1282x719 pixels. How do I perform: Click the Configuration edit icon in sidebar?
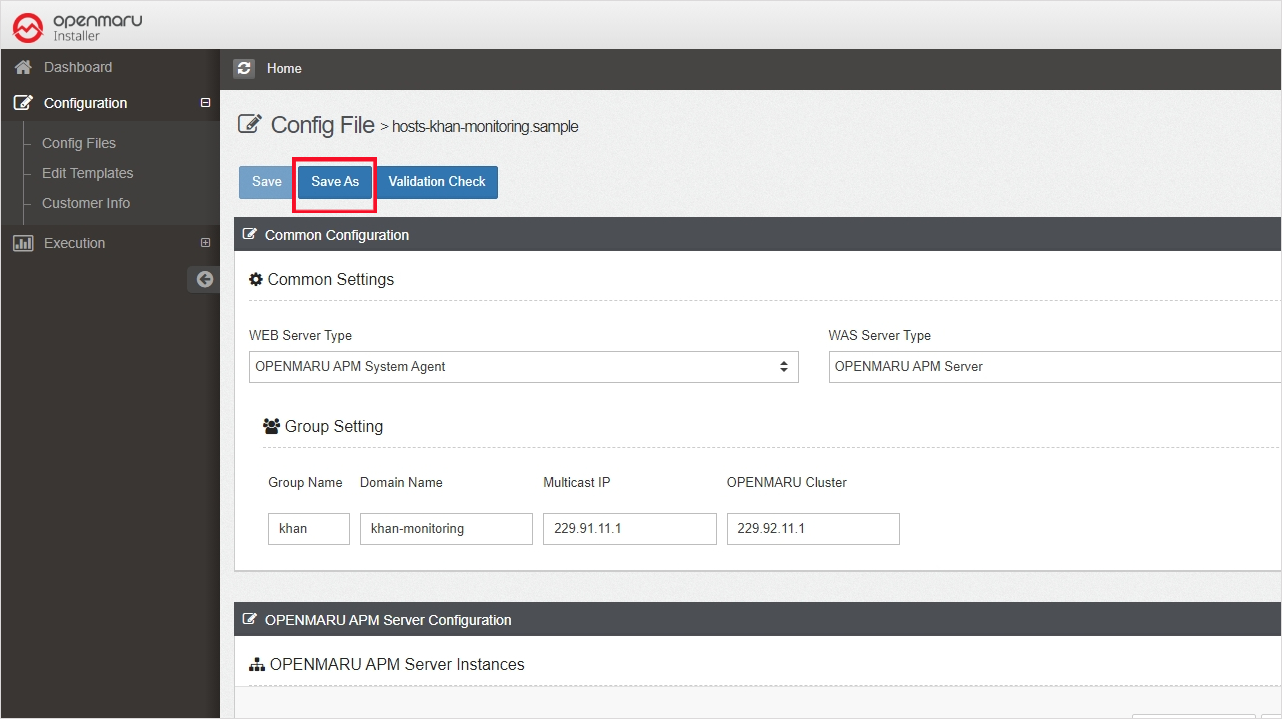click(x=23, y=103)
